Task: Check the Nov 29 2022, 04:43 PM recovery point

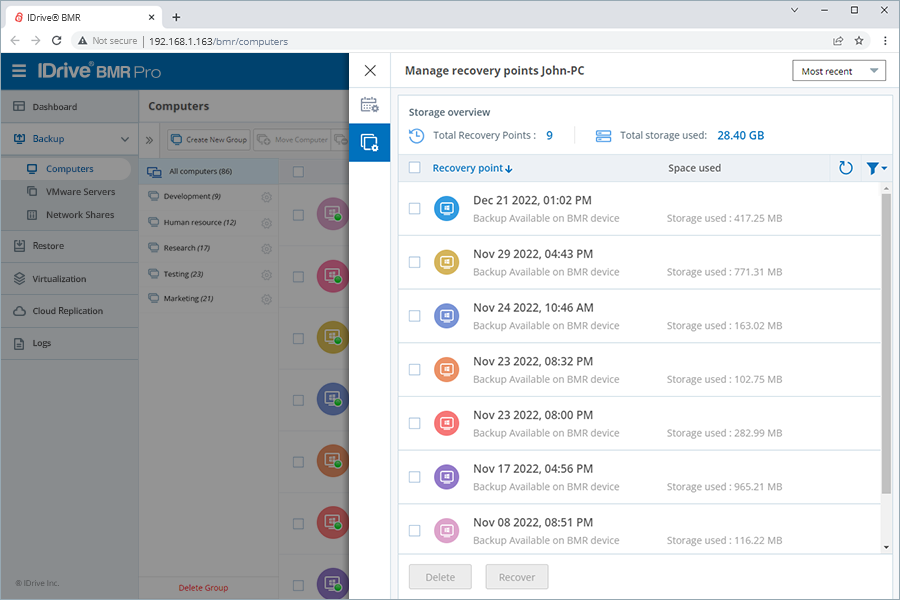Action: tap(414, 262)
